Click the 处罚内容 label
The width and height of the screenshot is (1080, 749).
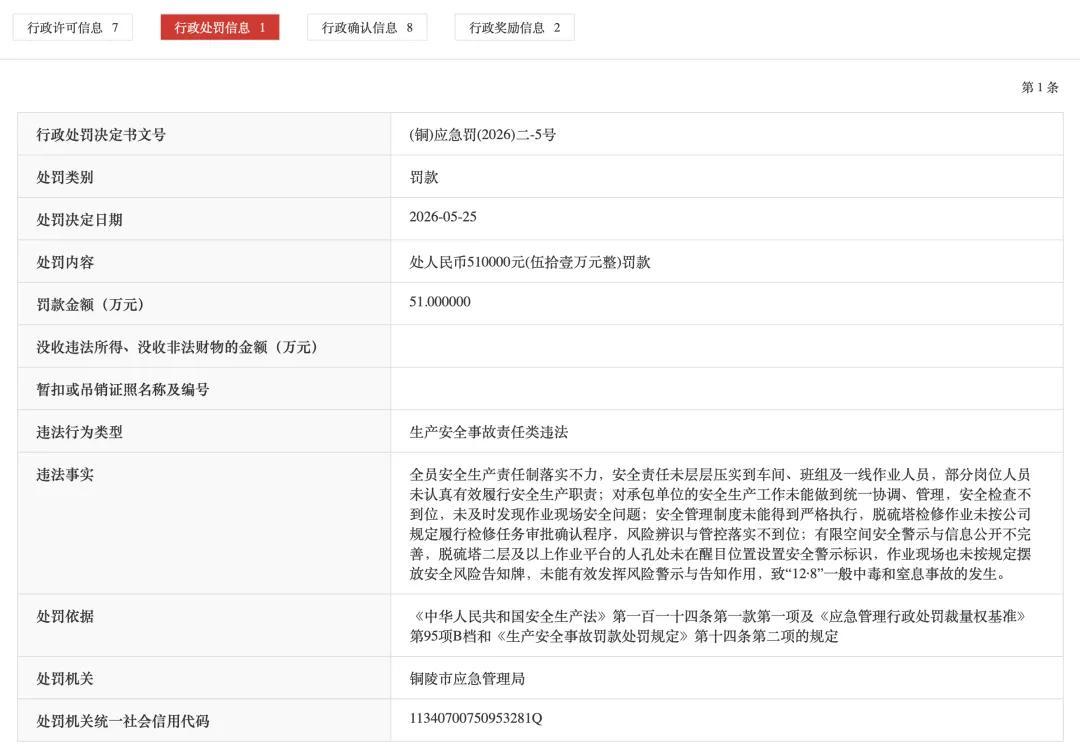65,263
